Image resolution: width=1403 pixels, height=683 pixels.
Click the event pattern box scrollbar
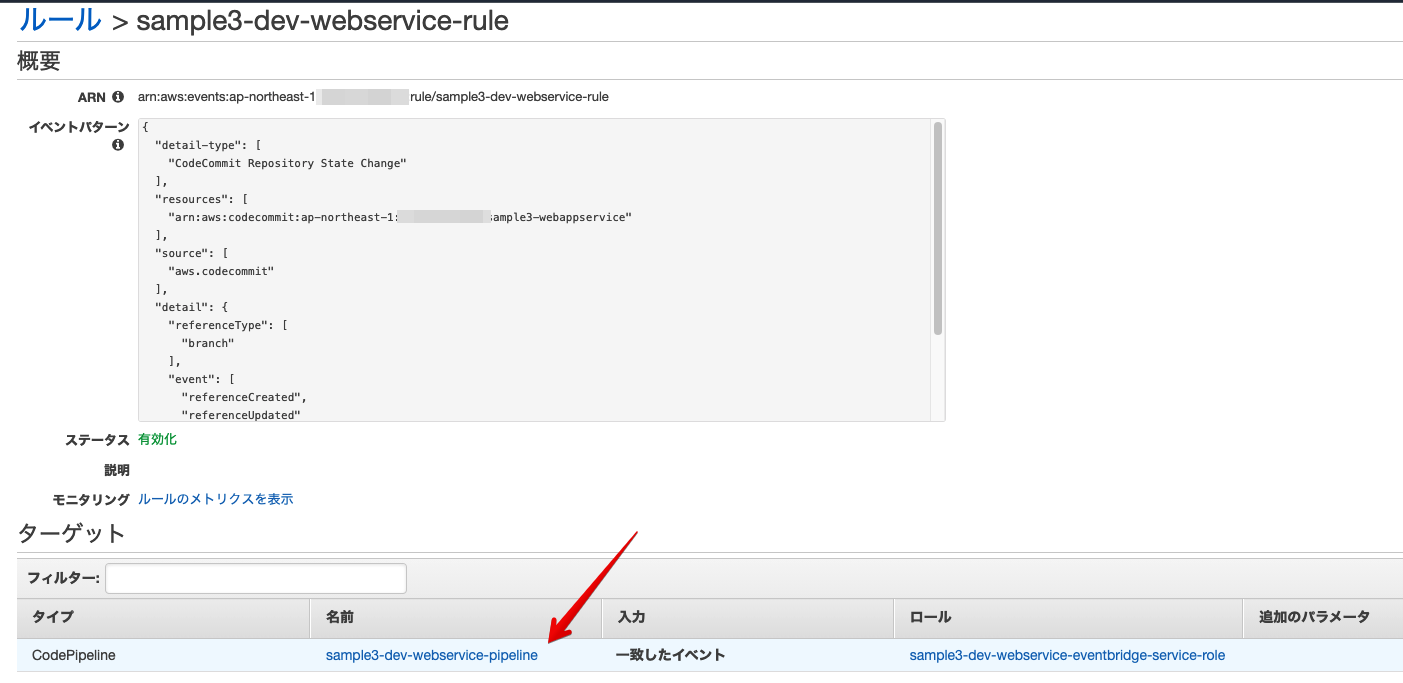[x=937, y=228]
